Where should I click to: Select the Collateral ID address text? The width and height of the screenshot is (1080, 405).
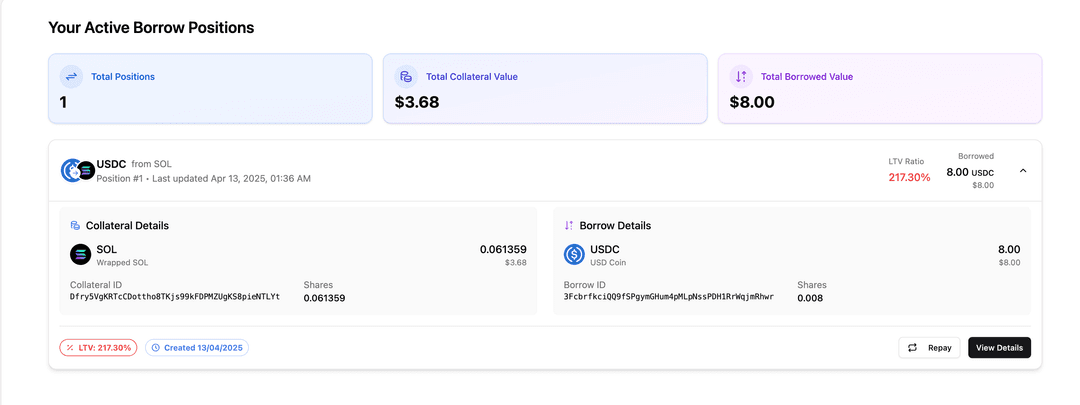[175, 297]
